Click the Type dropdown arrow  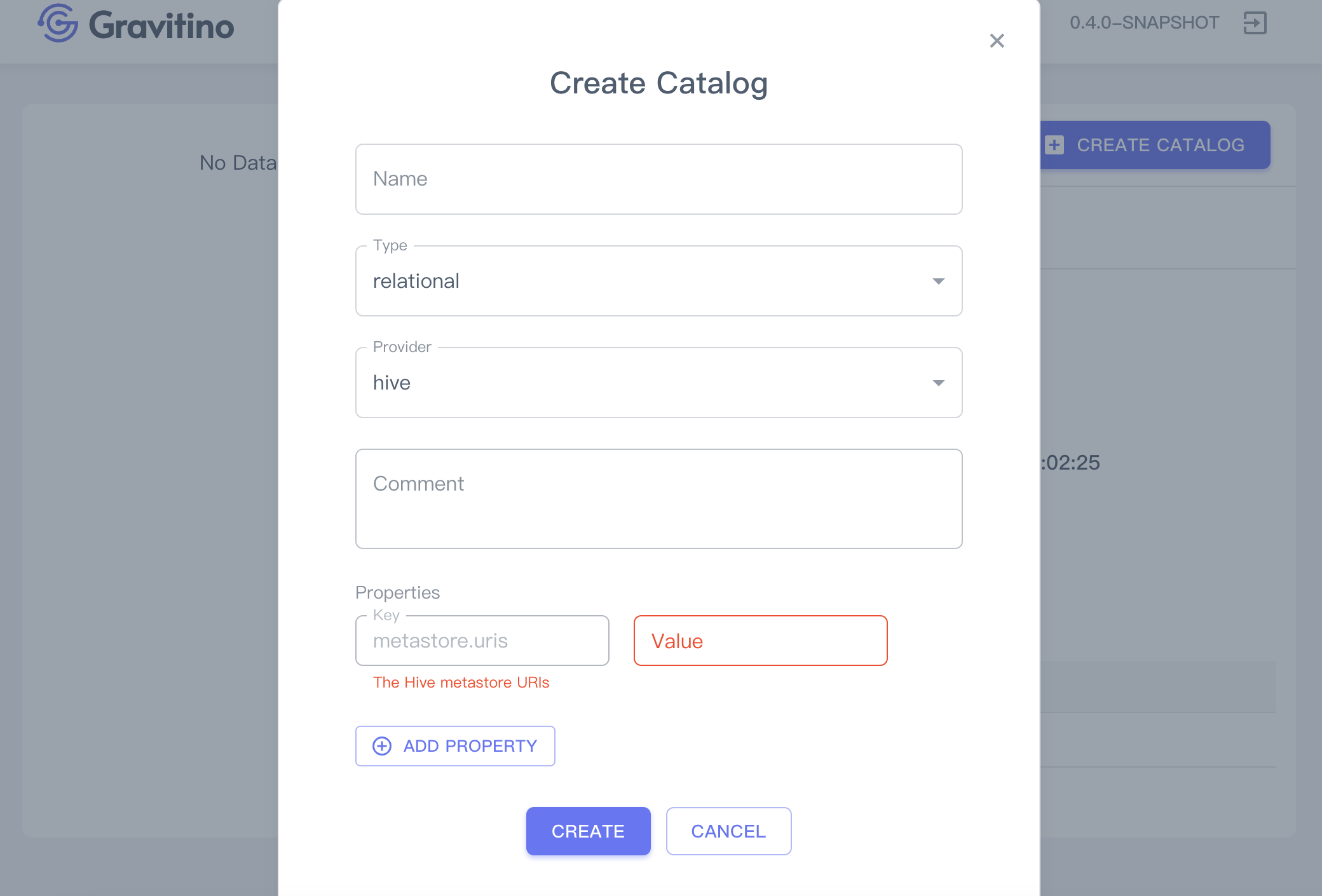pyautogui.click(x=938, y=281)
